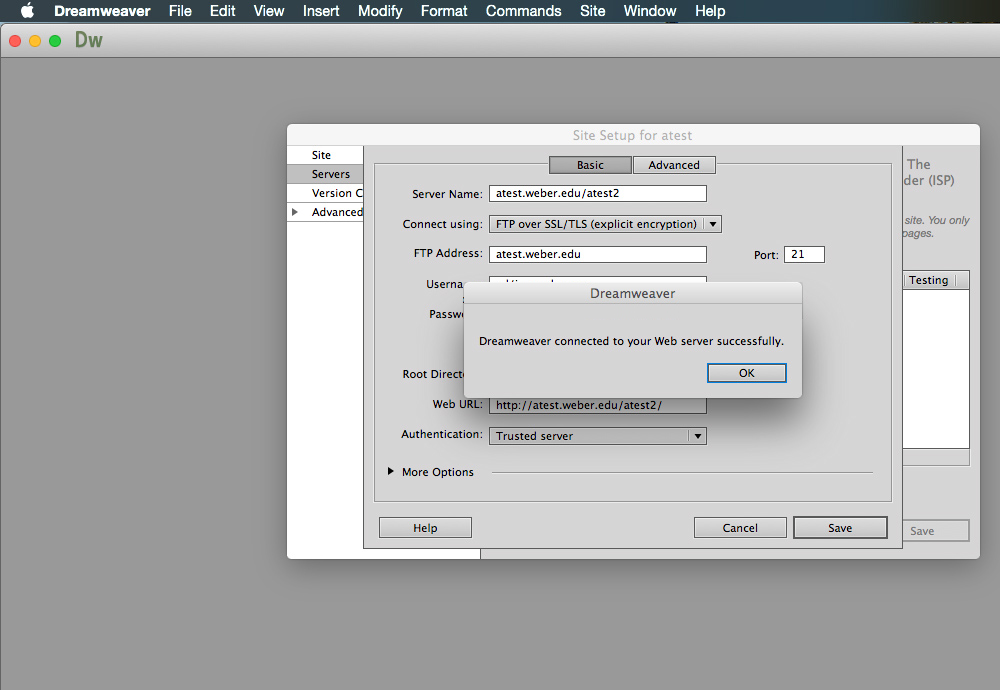Select Site in the setup sidebar
Screen dimensions: 1000x690
[x=321, y=155]
